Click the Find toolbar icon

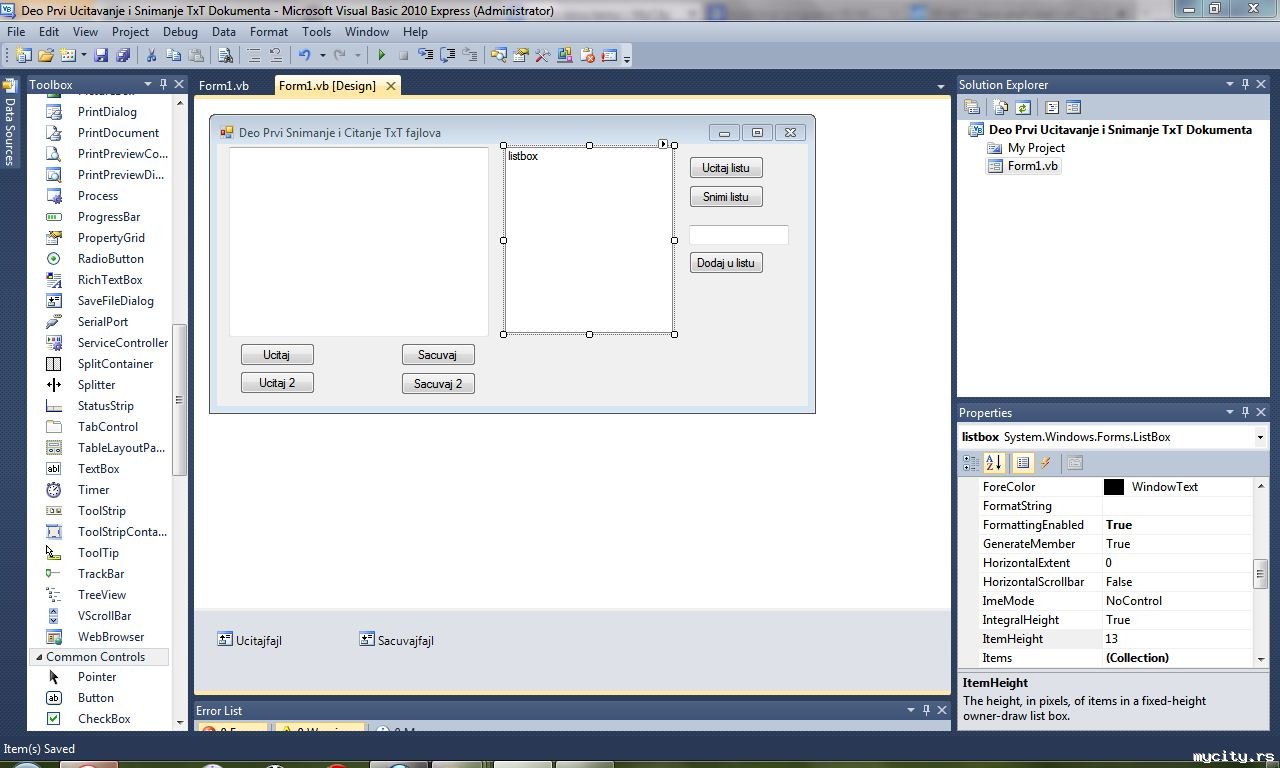click(225, 56)
